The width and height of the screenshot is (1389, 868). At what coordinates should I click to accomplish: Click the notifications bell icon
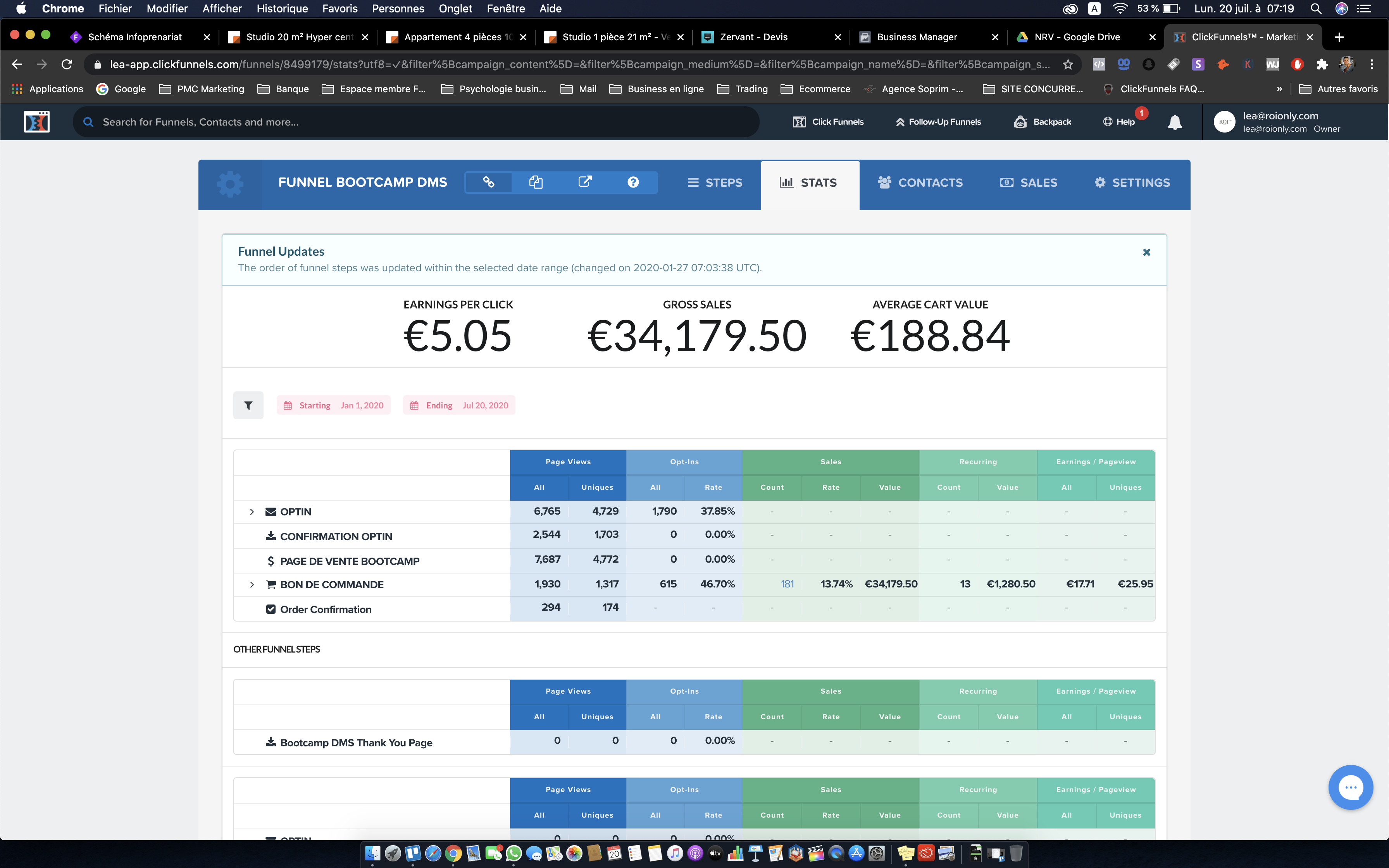pos(1174,122)
